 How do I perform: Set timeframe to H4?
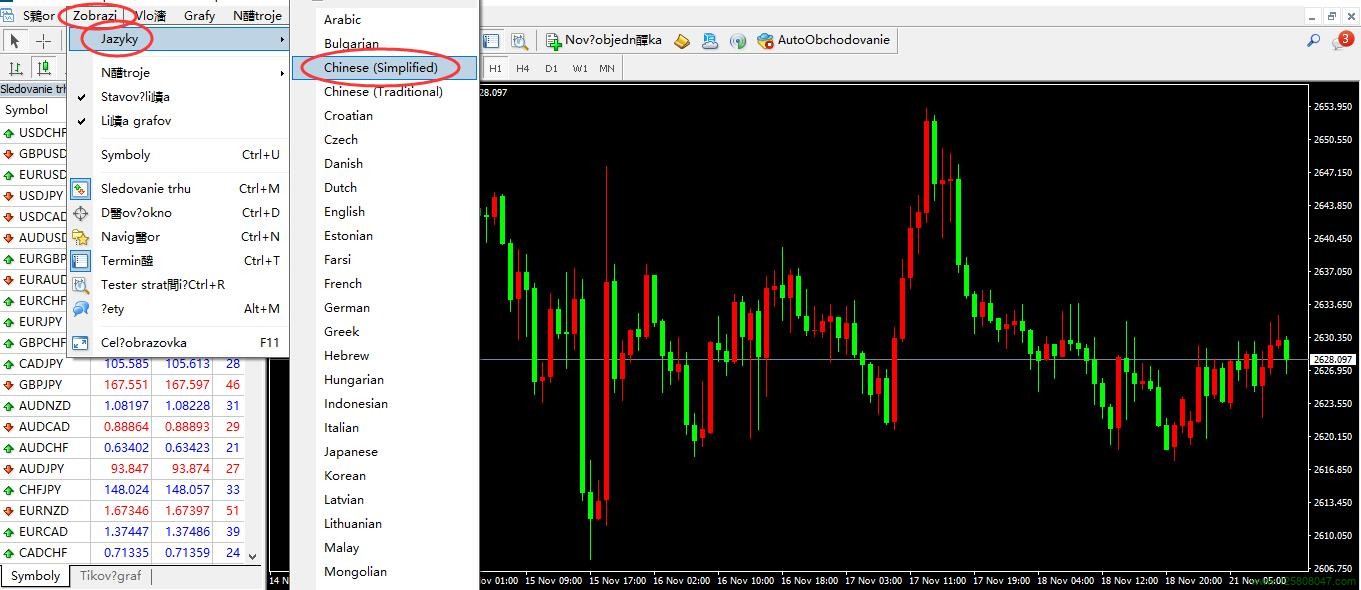(x=523, y=68)
